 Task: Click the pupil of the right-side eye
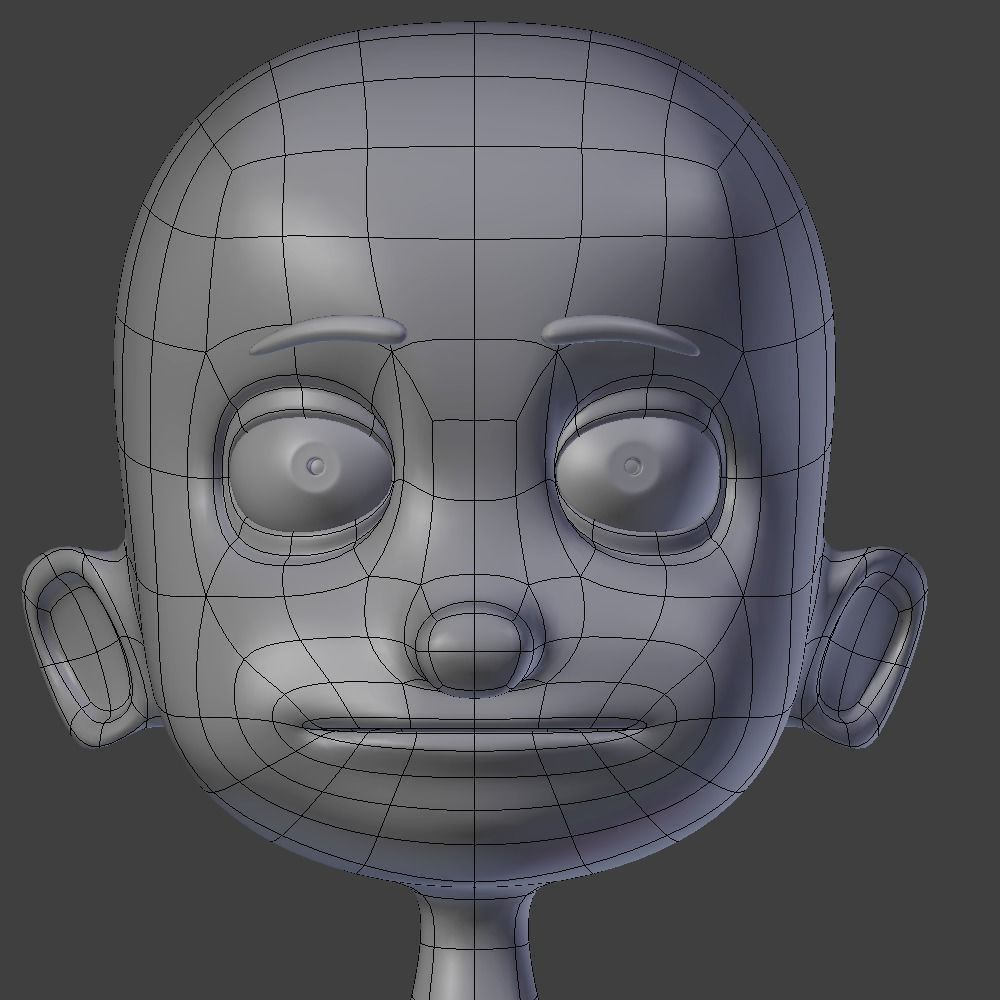(x=632, y=466)
